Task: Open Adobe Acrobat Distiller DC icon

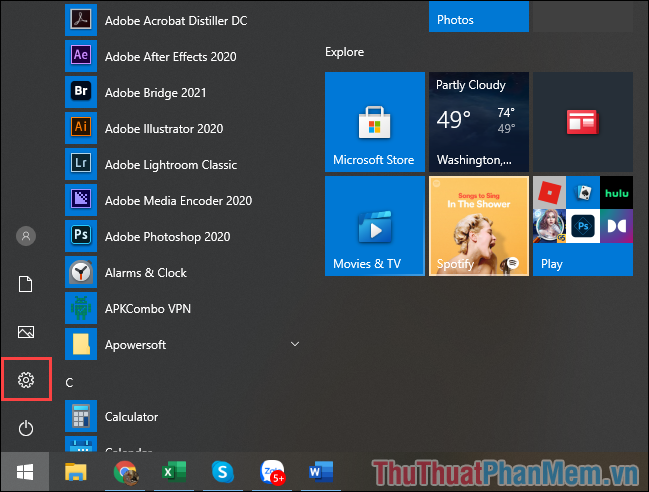Action: tap(81, 20)
